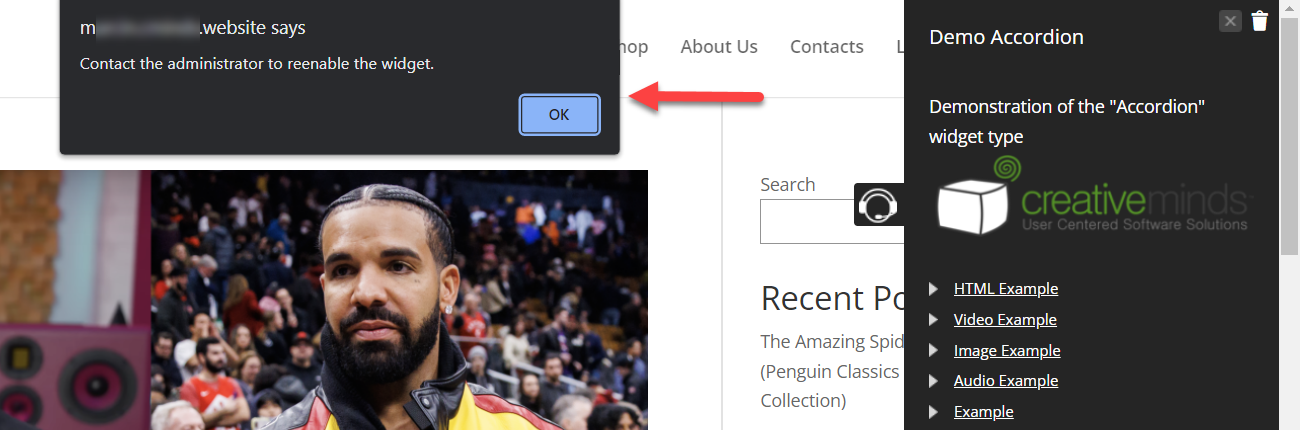Close the Demo Accordion panel

coord(1230,21)
